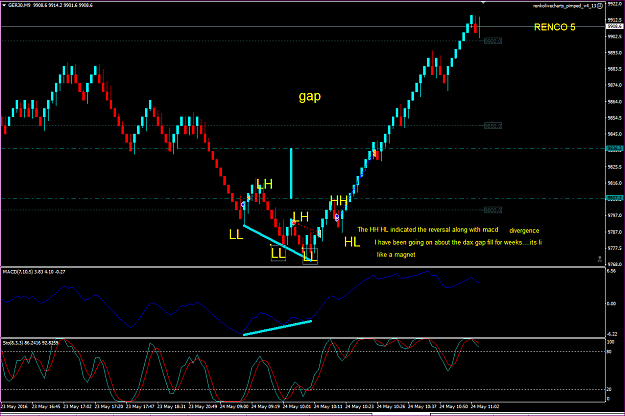Click the annotation about dax gap fill
This screenshot has height=416, width=625.
click(458, 242)
